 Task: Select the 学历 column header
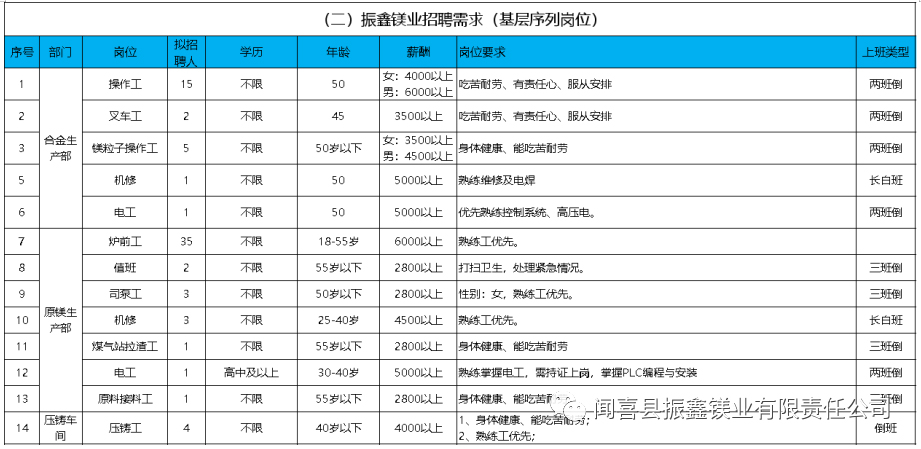[251, 51]
